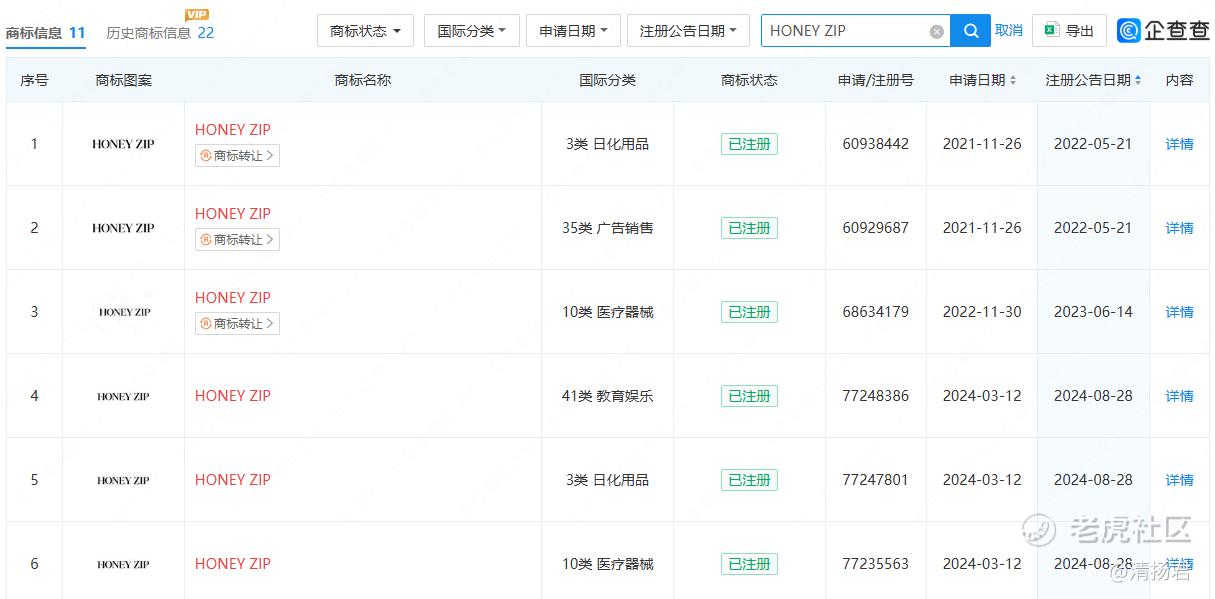
Task: Select 35类 广告销售 cell
Action: pyautogui.click(x=607, y=228)
